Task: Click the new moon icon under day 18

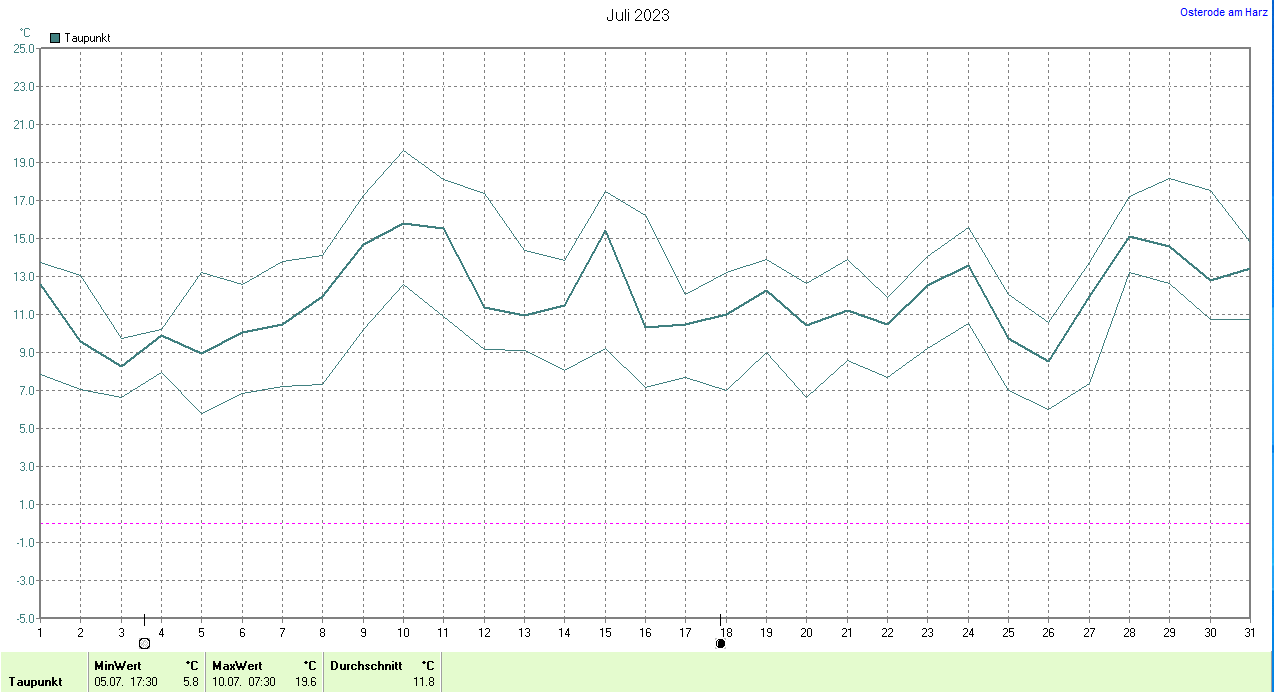Action: [720, 643]
